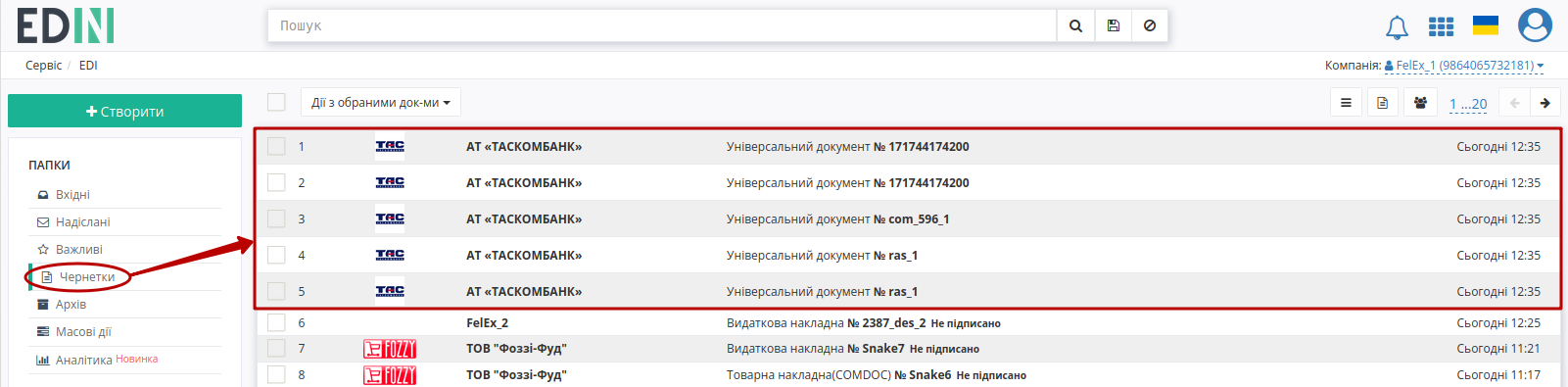Check the box for document row 1
The image size is (1568, 387).
[x=276, y=146]
